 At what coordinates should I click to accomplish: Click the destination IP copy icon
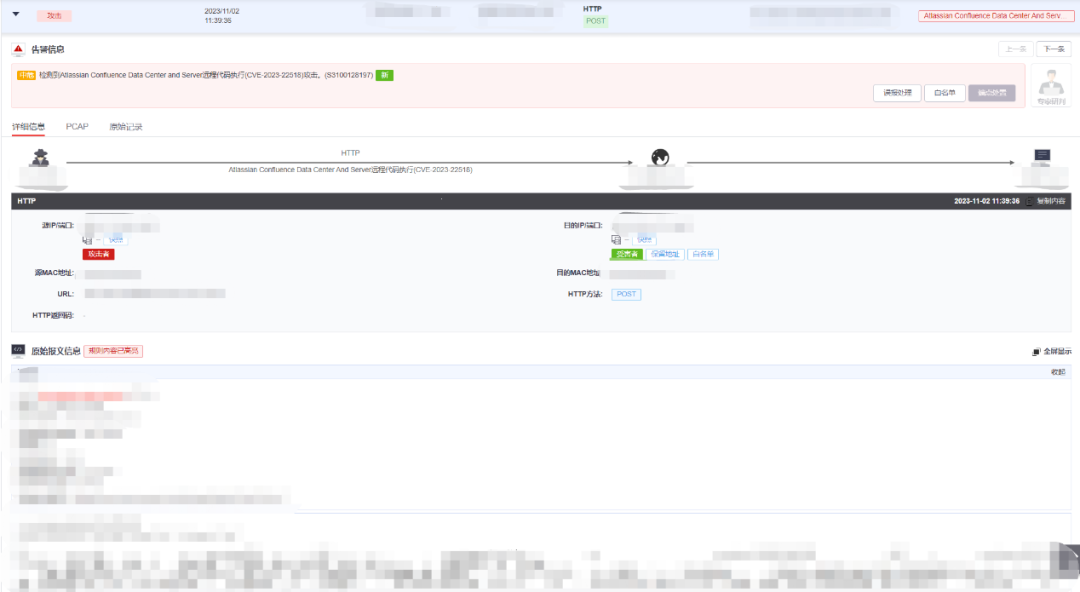616,240
